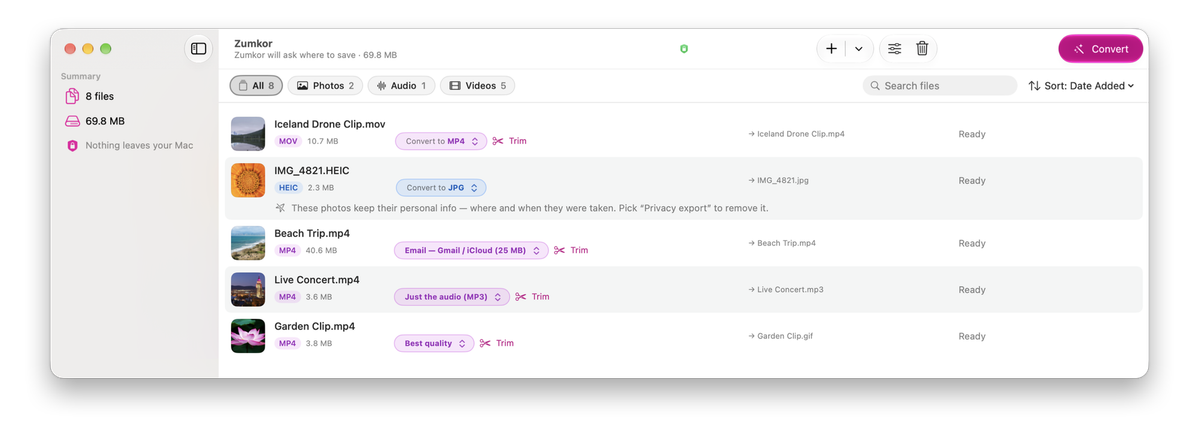Select the All 8 filter tab
The height and width of the screenshot is (440, 1200).
(x=256, y=86)
